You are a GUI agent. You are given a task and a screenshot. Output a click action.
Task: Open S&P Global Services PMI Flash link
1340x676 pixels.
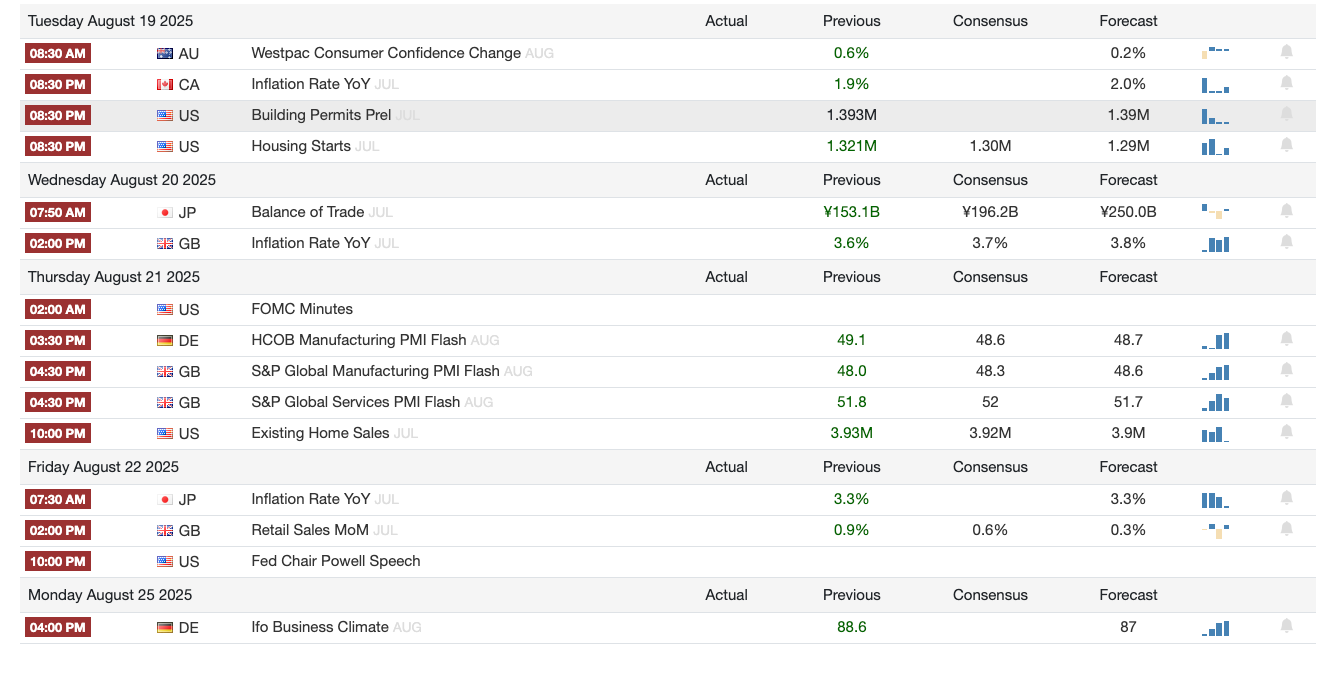click(x=355, y=402)
